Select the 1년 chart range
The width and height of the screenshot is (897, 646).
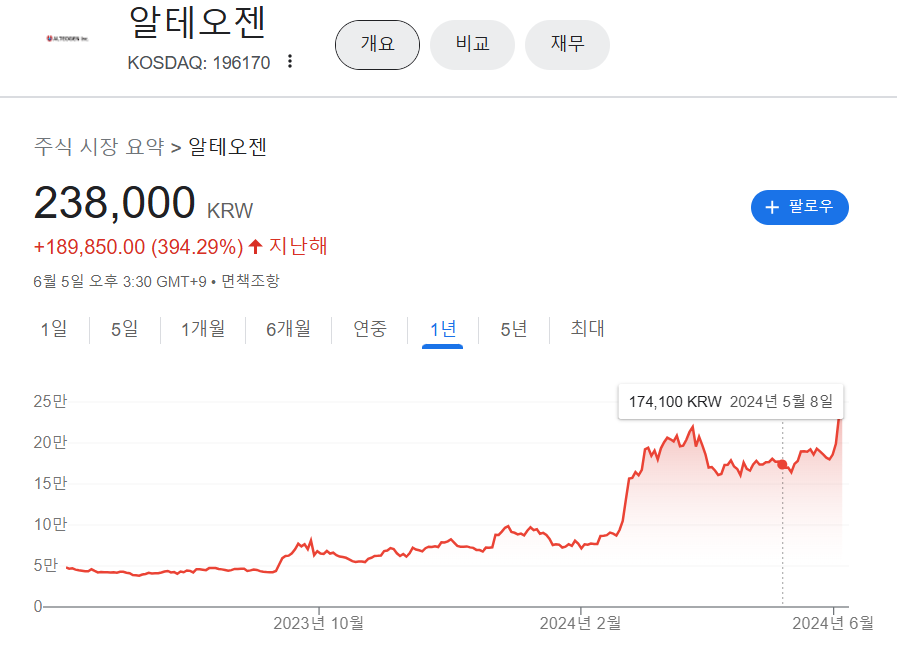[442, 329]
